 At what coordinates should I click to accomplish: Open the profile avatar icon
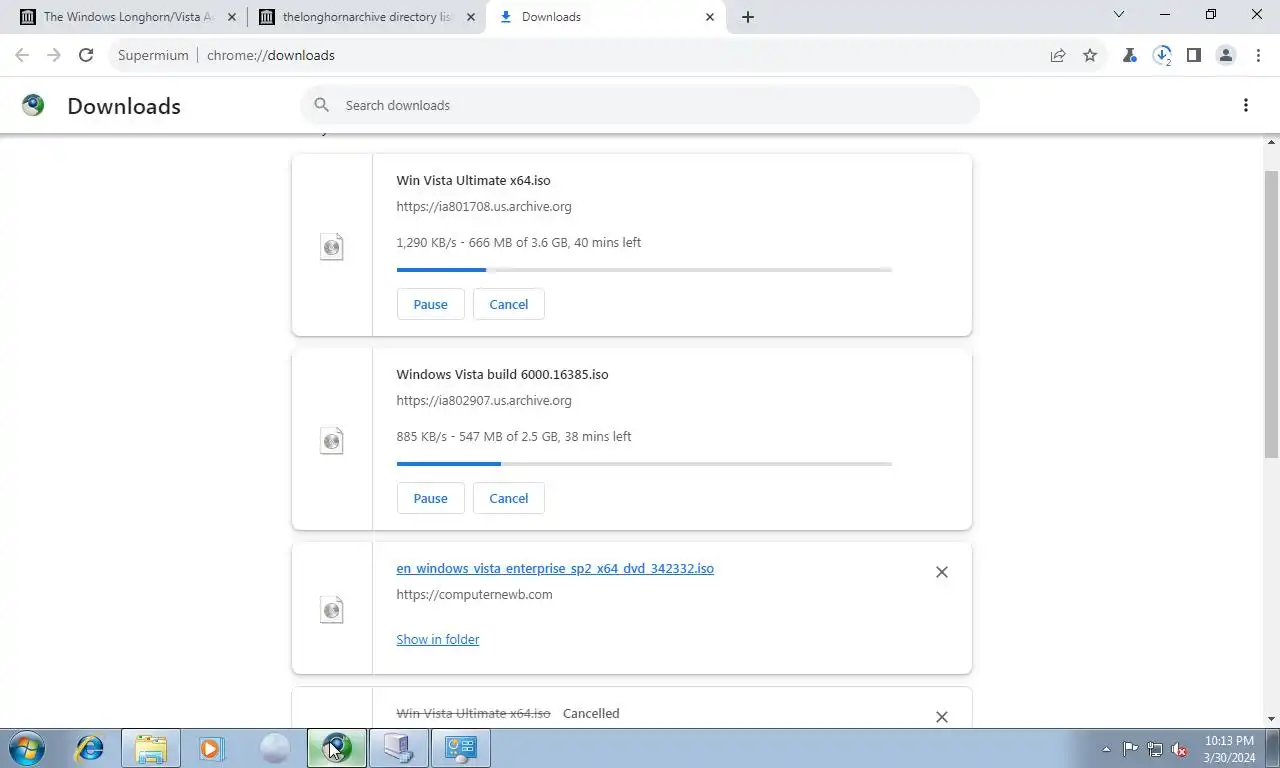pos(1226,55)
